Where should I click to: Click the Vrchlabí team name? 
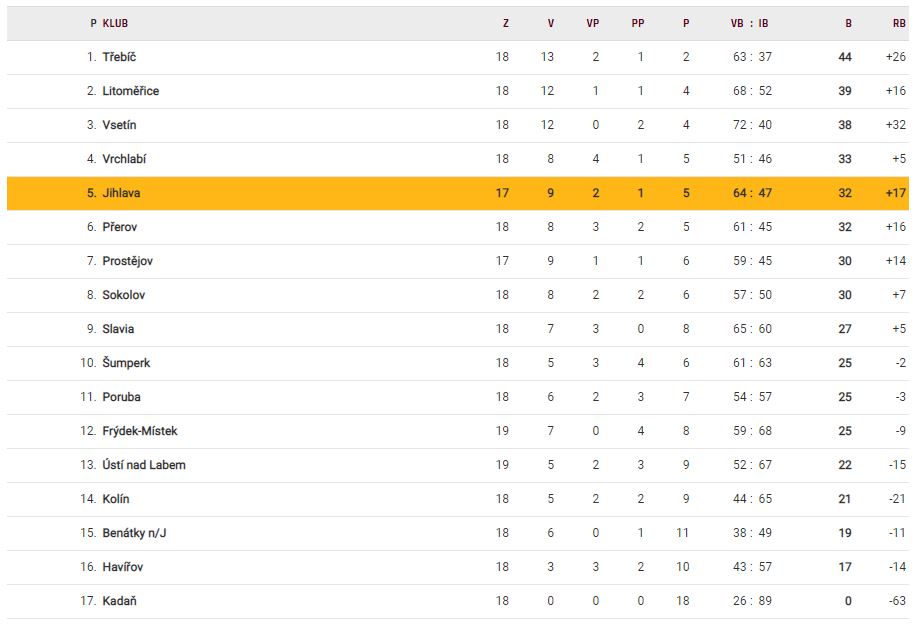(124, 159)
